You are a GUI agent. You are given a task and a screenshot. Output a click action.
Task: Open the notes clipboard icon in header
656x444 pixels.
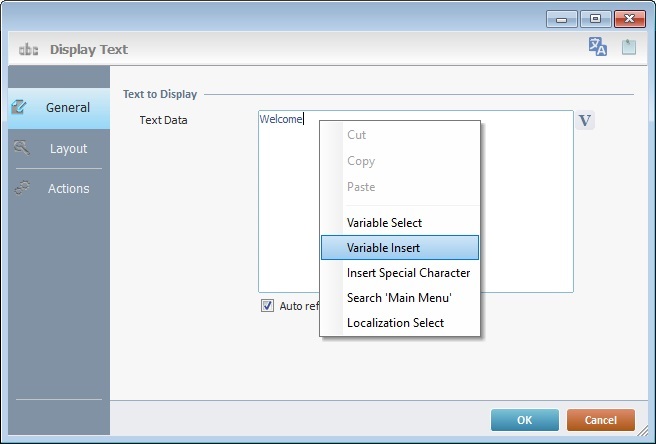point(628,47)
